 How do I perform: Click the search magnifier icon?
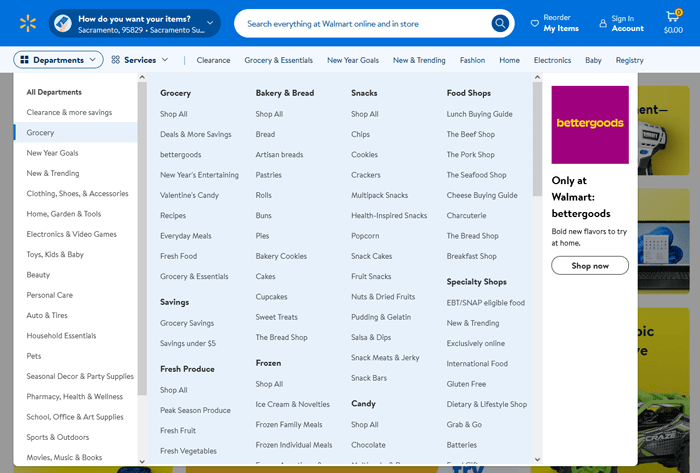tap(500, 23)
